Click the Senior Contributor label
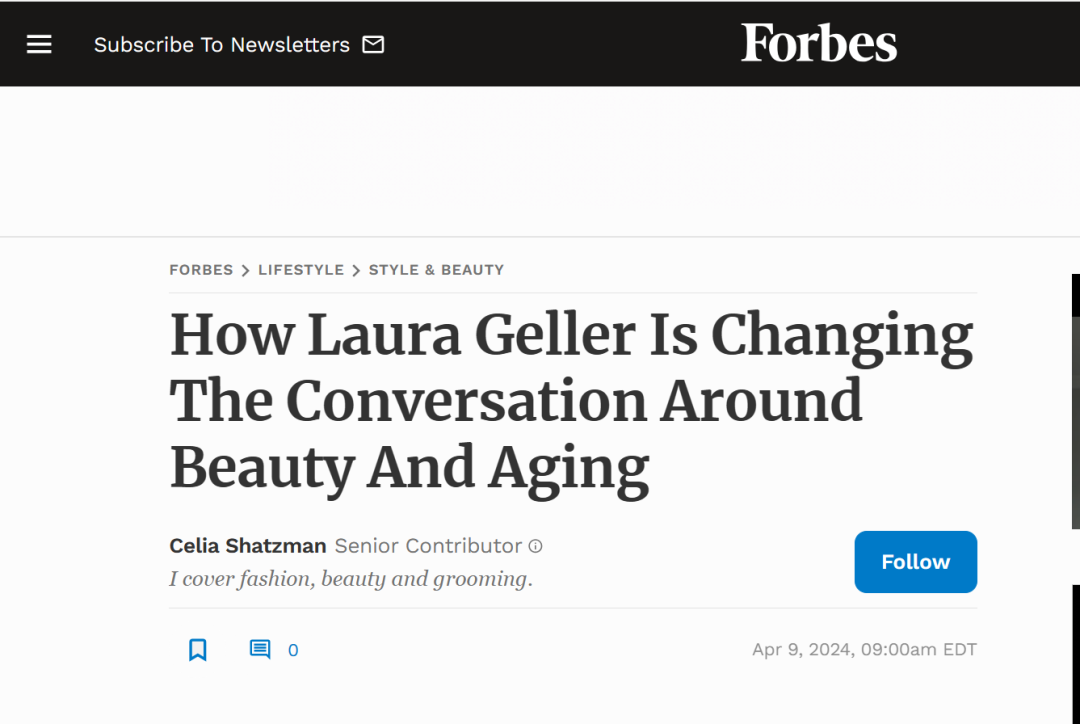1080x724 pixels. 428,546
